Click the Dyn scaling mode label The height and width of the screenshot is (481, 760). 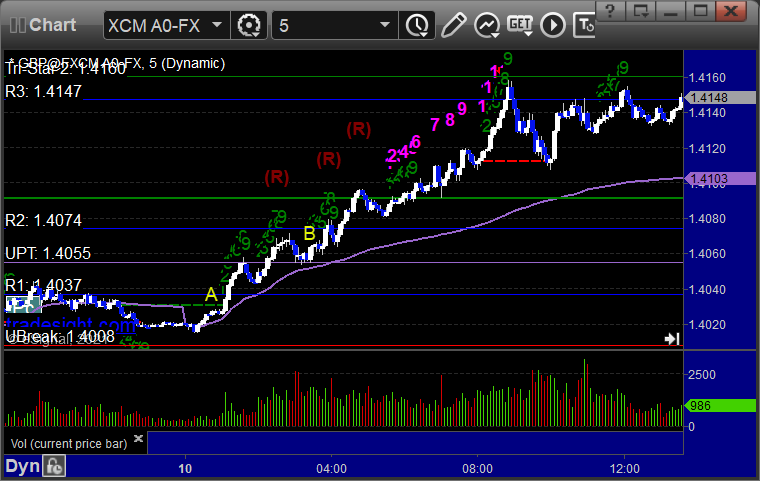pyautogui.click(x=22, y=466)
